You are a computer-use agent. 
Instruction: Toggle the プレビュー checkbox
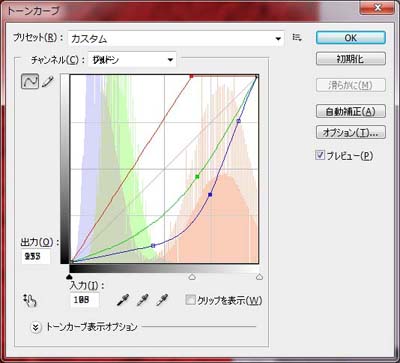[x=320, y=155]
